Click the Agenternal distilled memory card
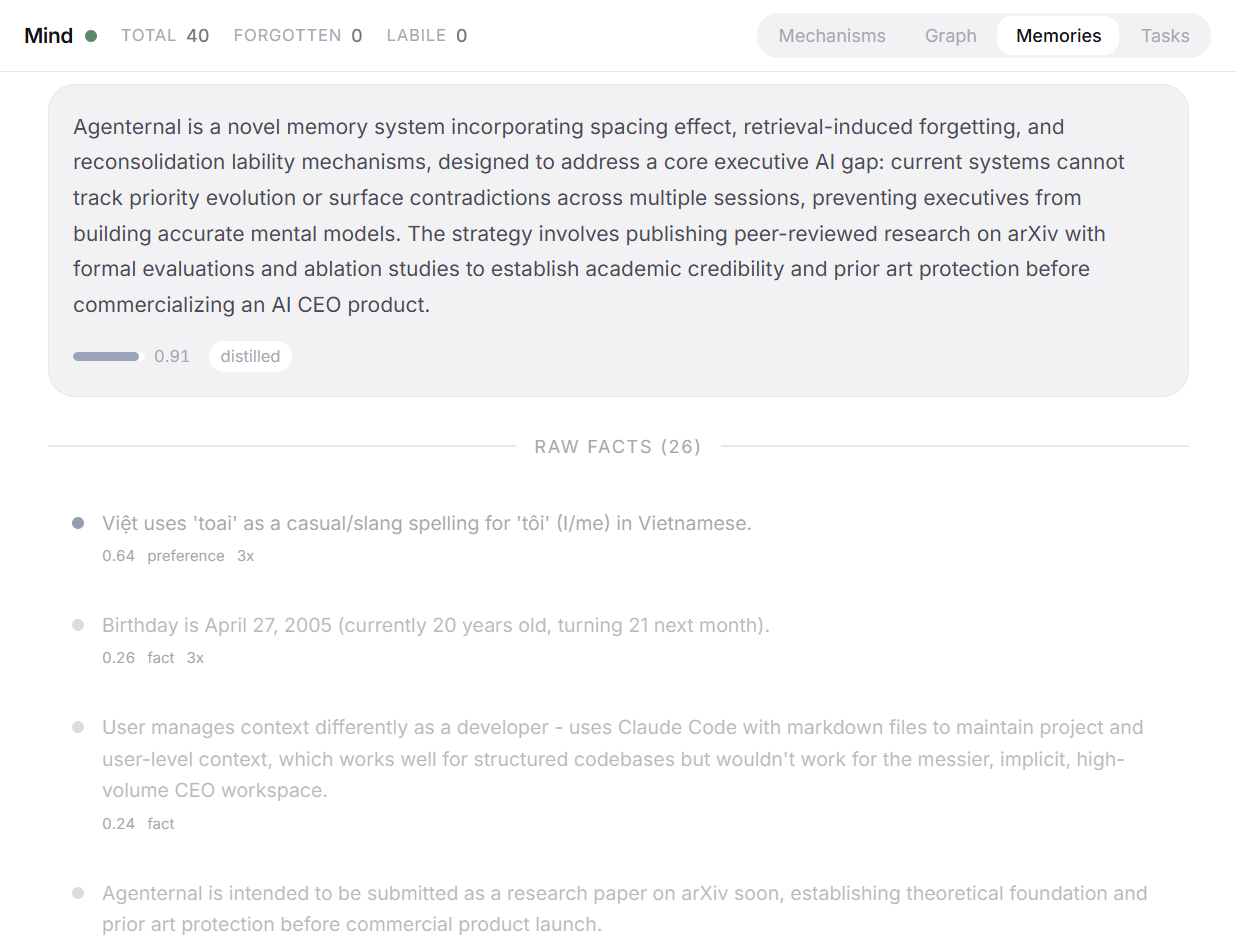Image resolution: width=1236 pixels, height=945 pixels. (x=618, y=215)
